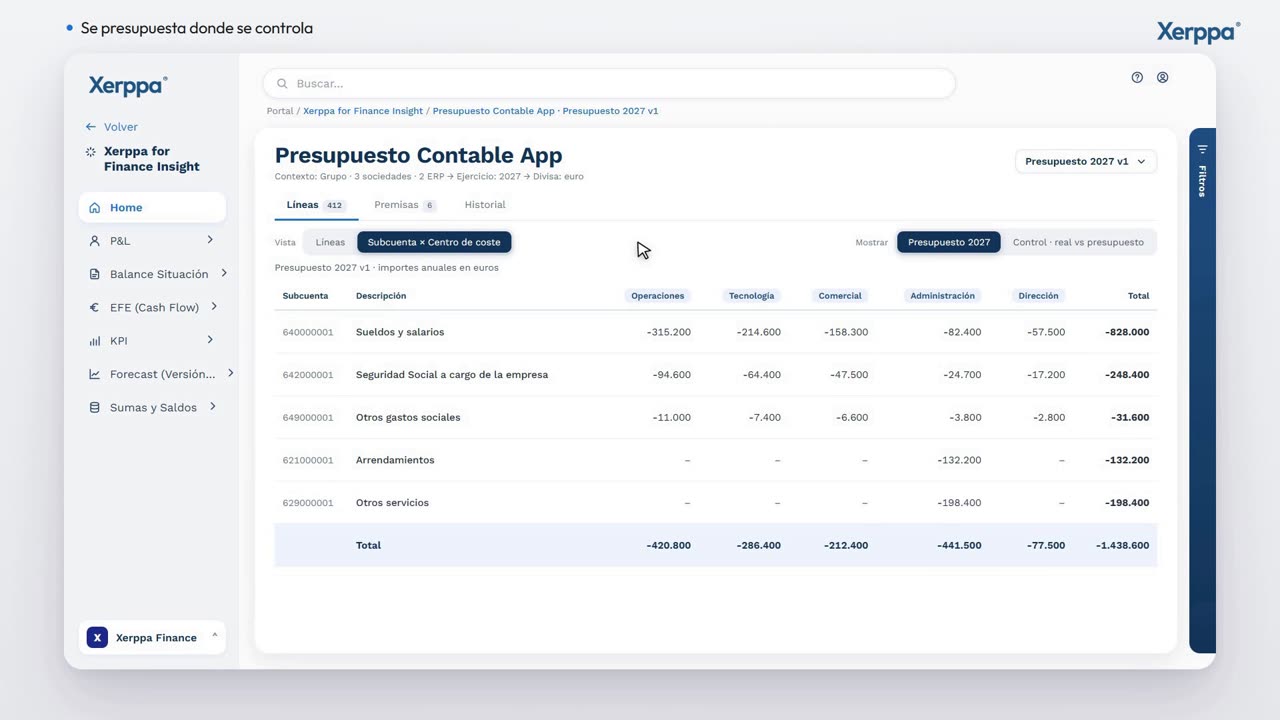Switch the view to Líneas
1280x720 pixels.
pos(330,242)
